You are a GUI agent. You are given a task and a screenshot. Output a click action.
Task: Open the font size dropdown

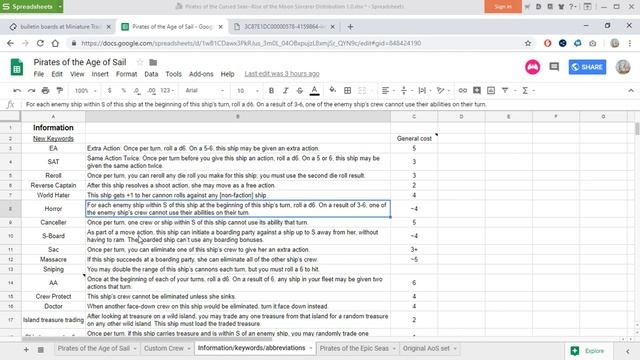(248, 91)
